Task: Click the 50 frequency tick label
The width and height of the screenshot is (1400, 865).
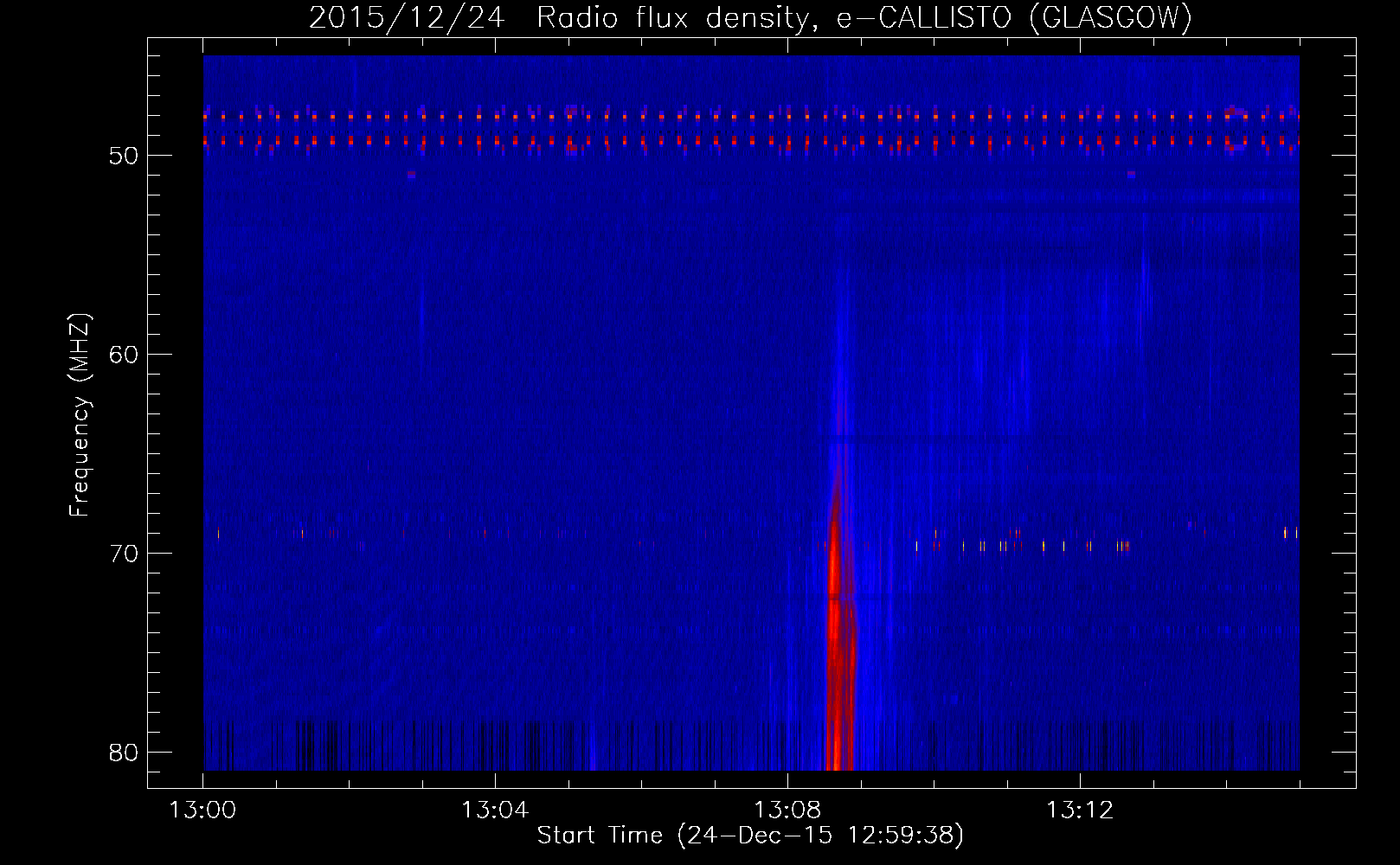Action: pos(125,156)
